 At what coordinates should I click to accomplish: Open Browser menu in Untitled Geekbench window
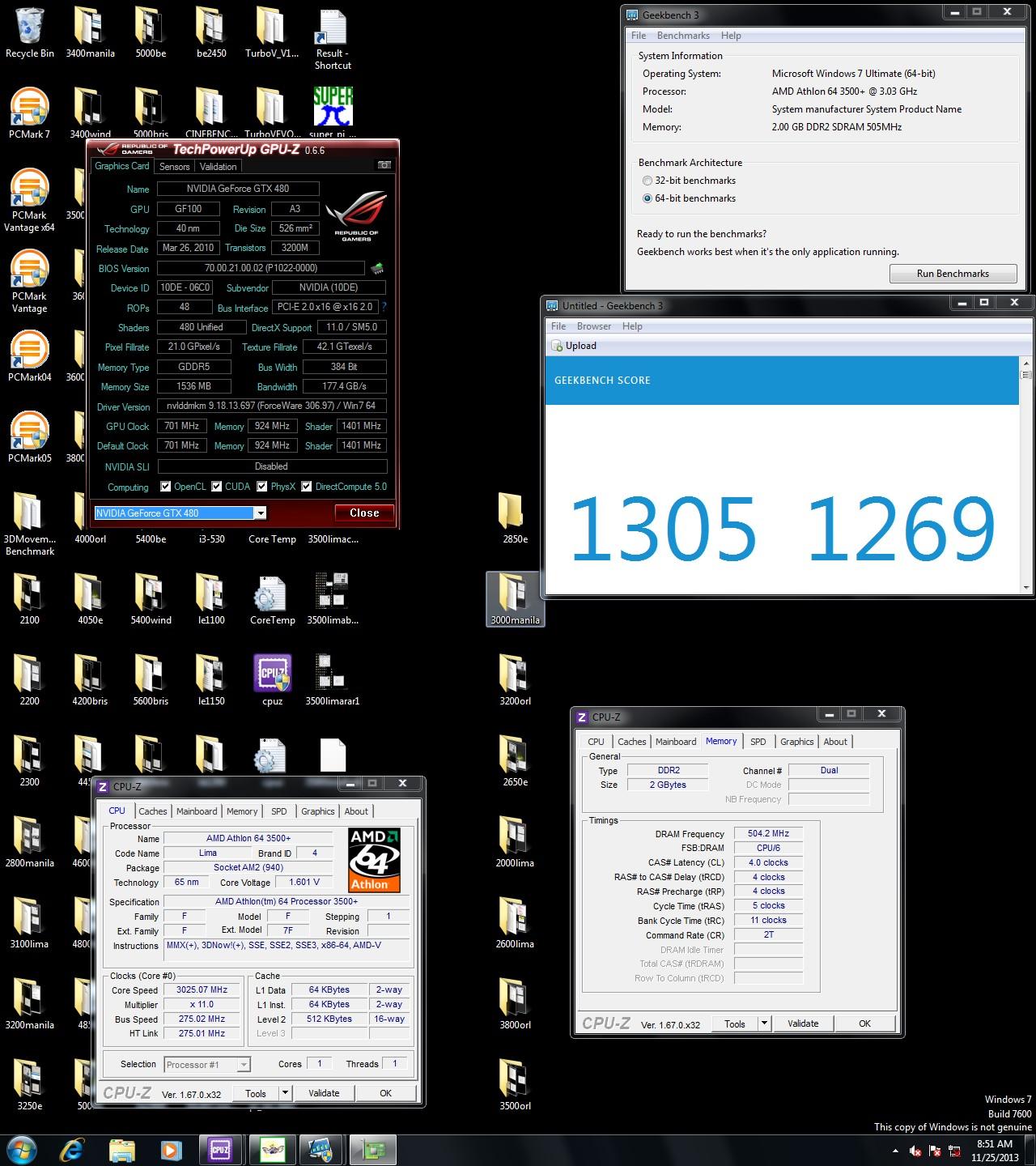point(594,326)
